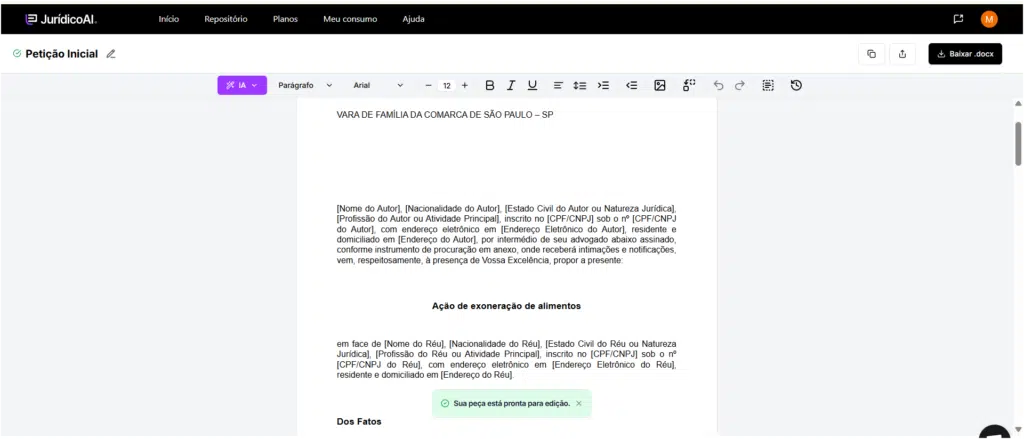
Task: Open the Arial font dropdown
Action: (378, 85)
